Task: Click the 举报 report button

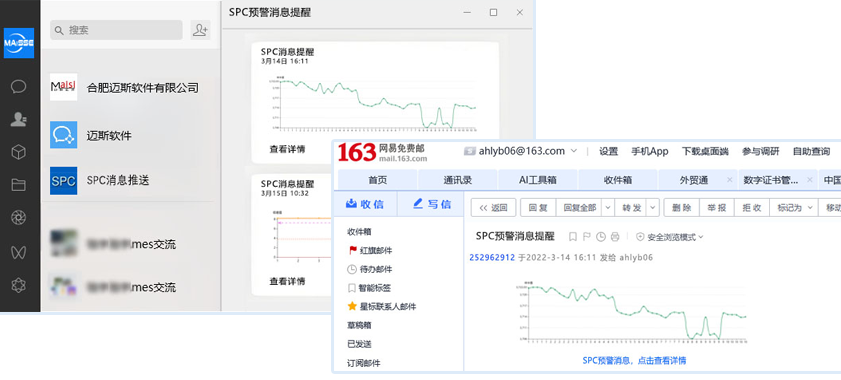Action: [x=717, y=208]
